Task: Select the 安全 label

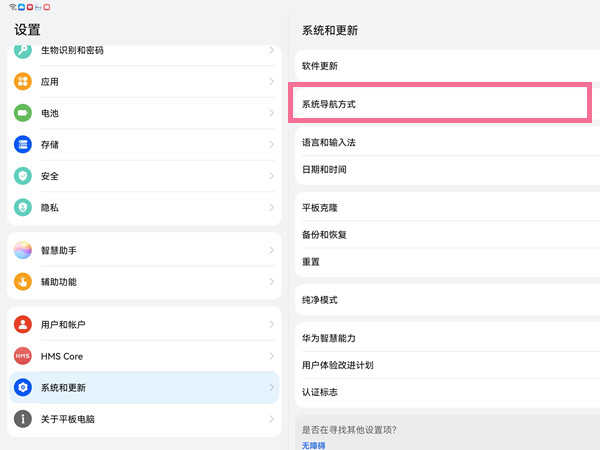Action: pyautogui.click(x=50, y=176)
